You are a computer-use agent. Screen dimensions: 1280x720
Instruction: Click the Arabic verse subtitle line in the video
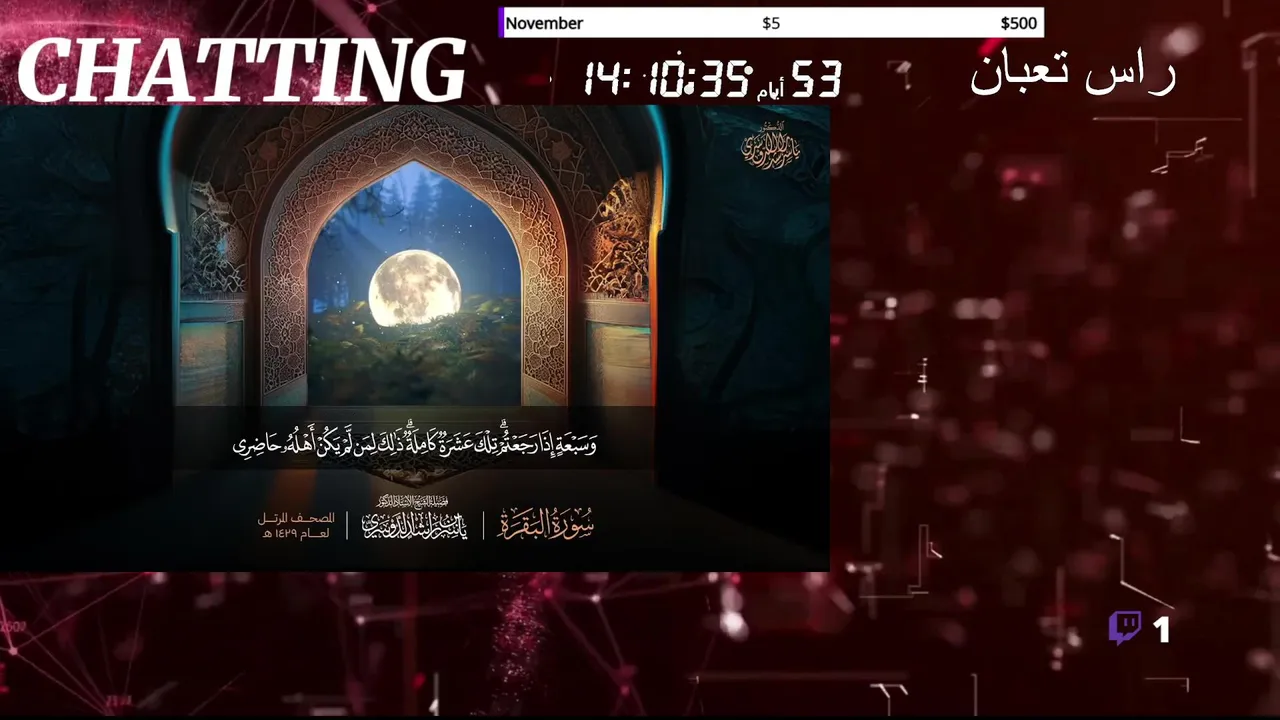click(415, 444)
